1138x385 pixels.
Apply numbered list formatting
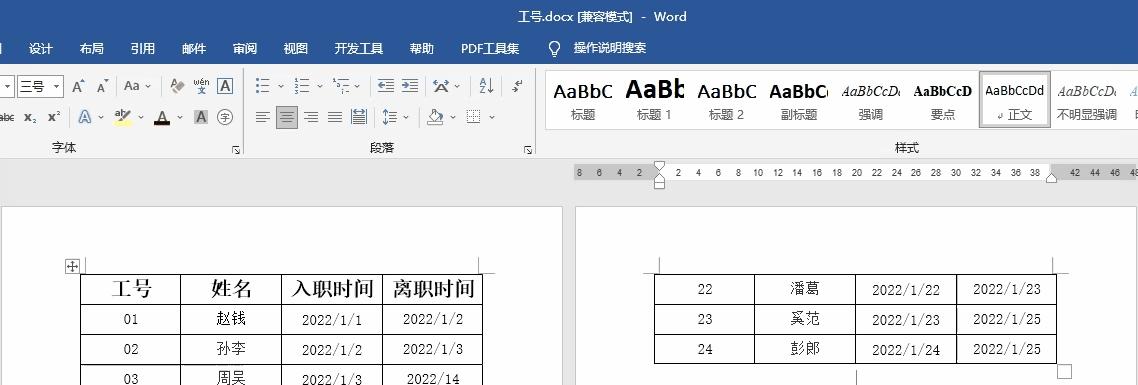click(302, 86)
